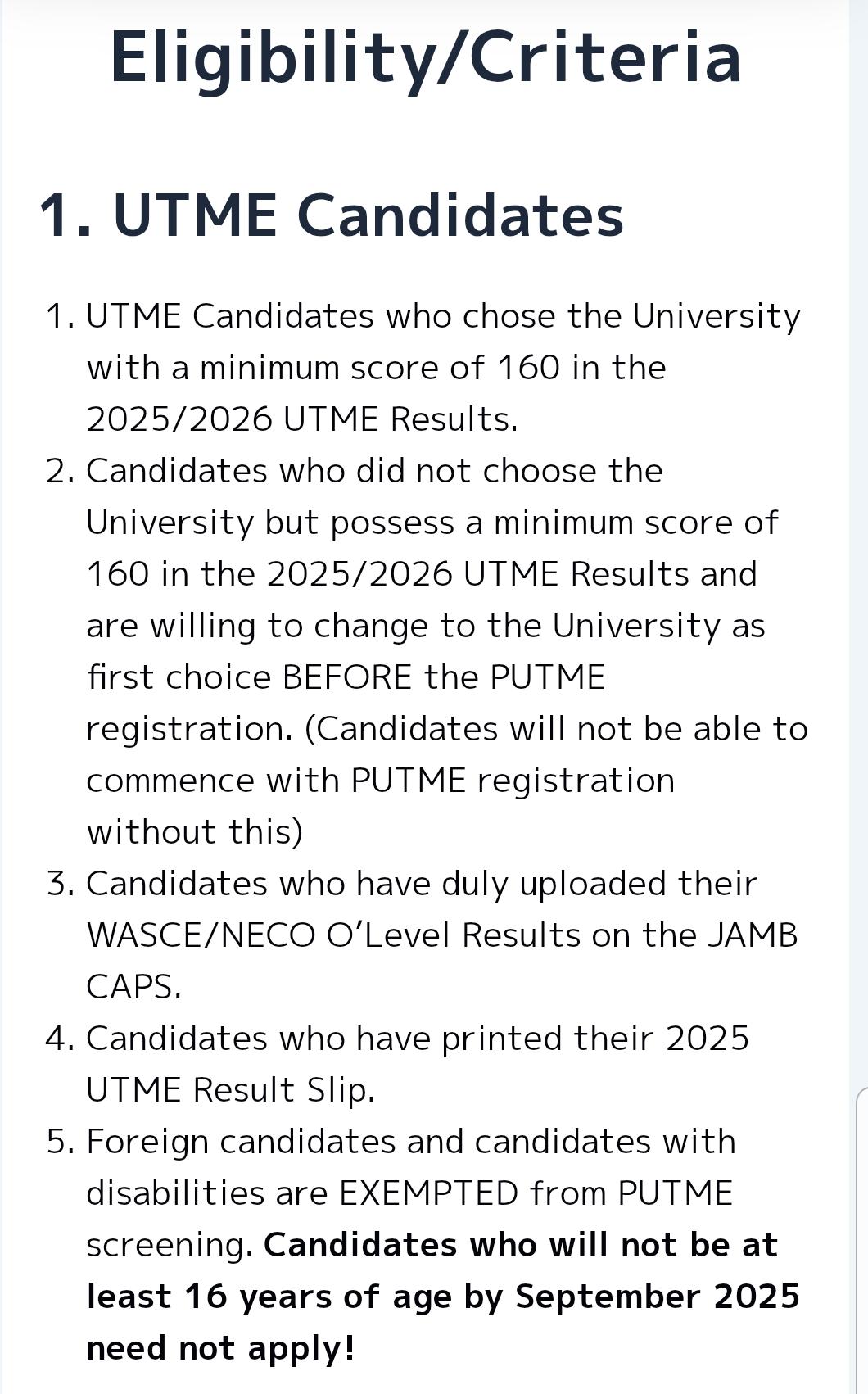Screen dimensions: 868x1394
Task: Click the word "CAPS." in item three
Action: point(133,987)
